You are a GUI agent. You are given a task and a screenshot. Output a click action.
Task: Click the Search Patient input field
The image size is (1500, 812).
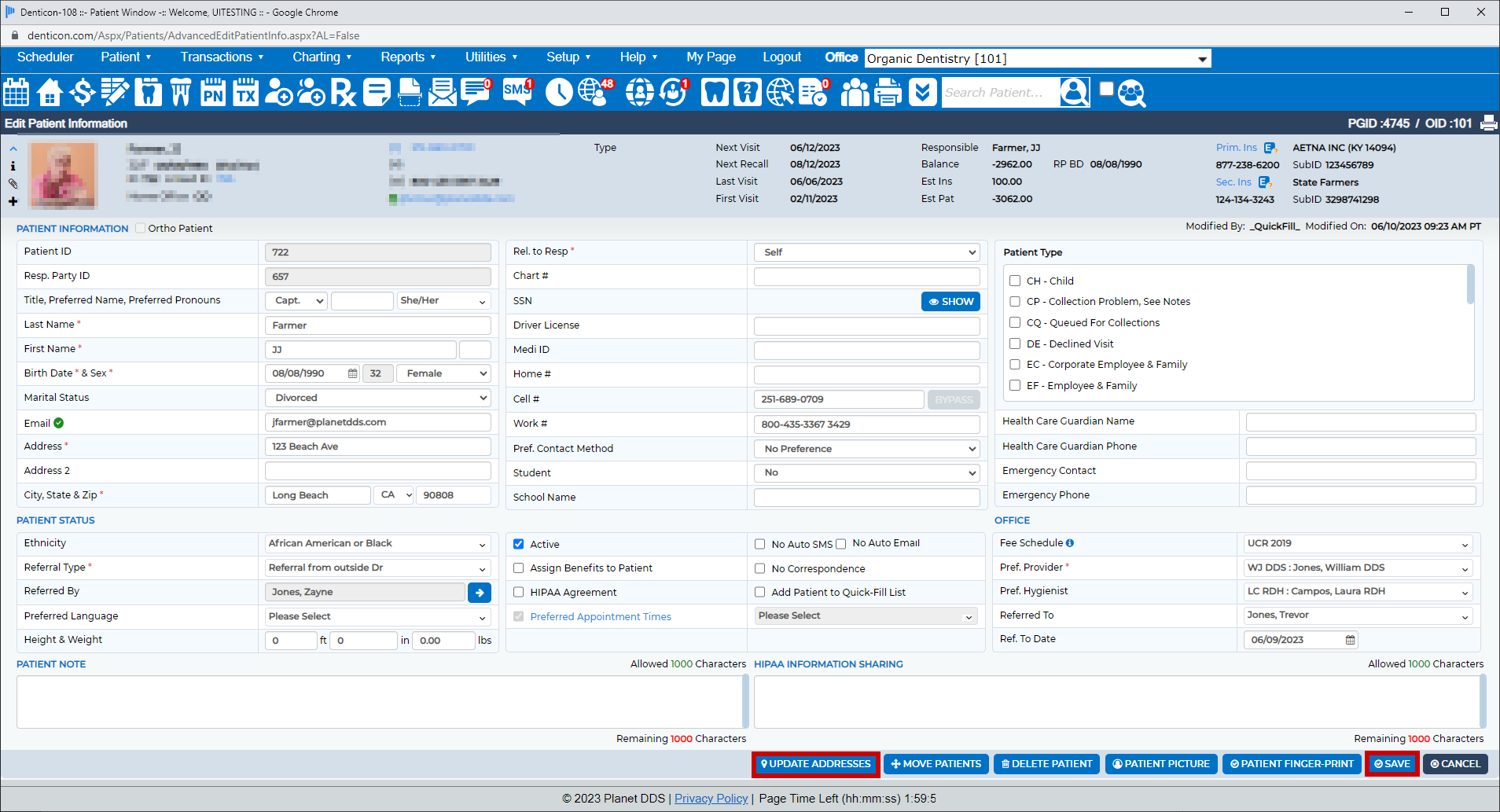[x=1000, y=93]
